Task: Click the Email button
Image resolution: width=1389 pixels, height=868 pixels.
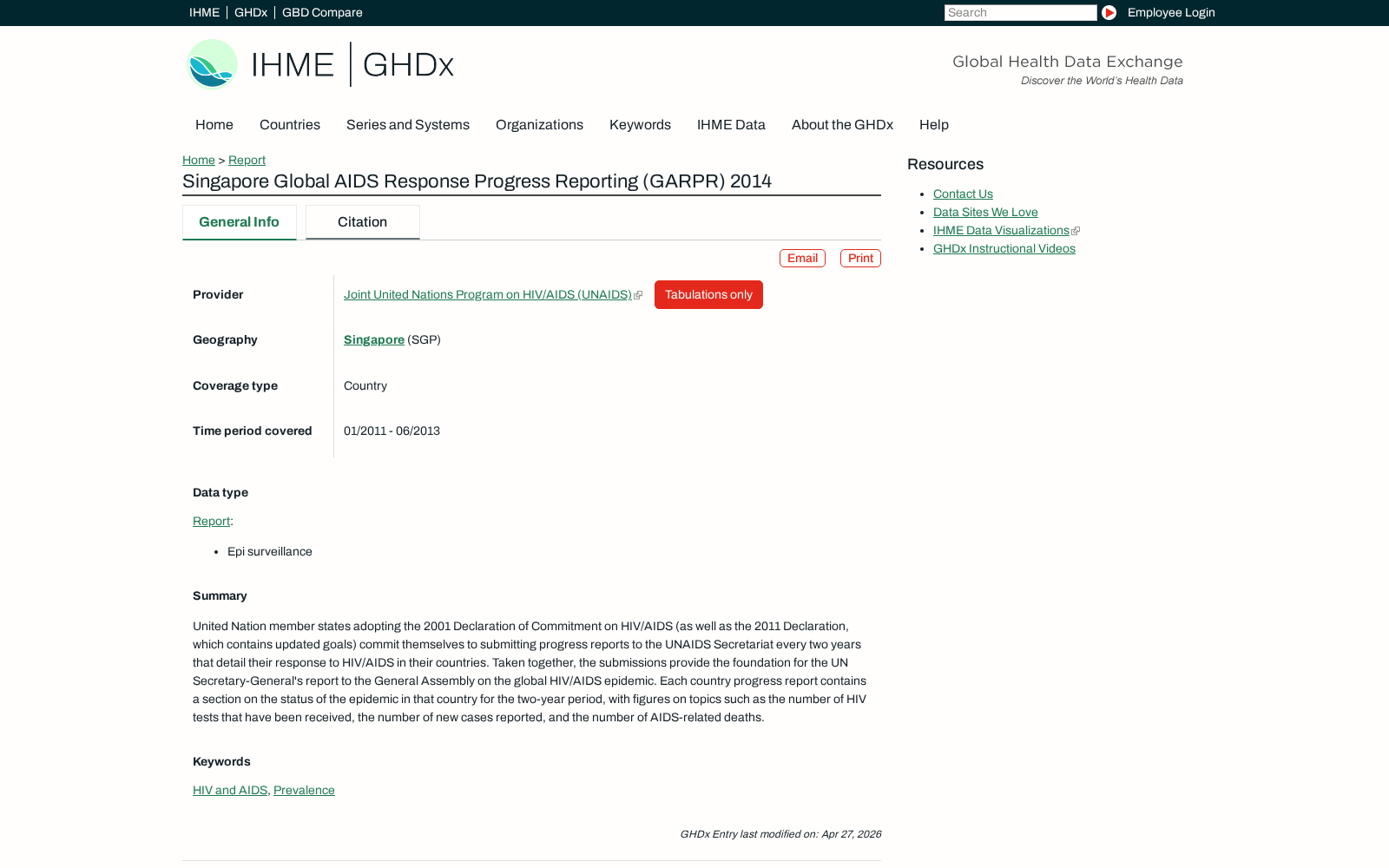Action: 802,259
